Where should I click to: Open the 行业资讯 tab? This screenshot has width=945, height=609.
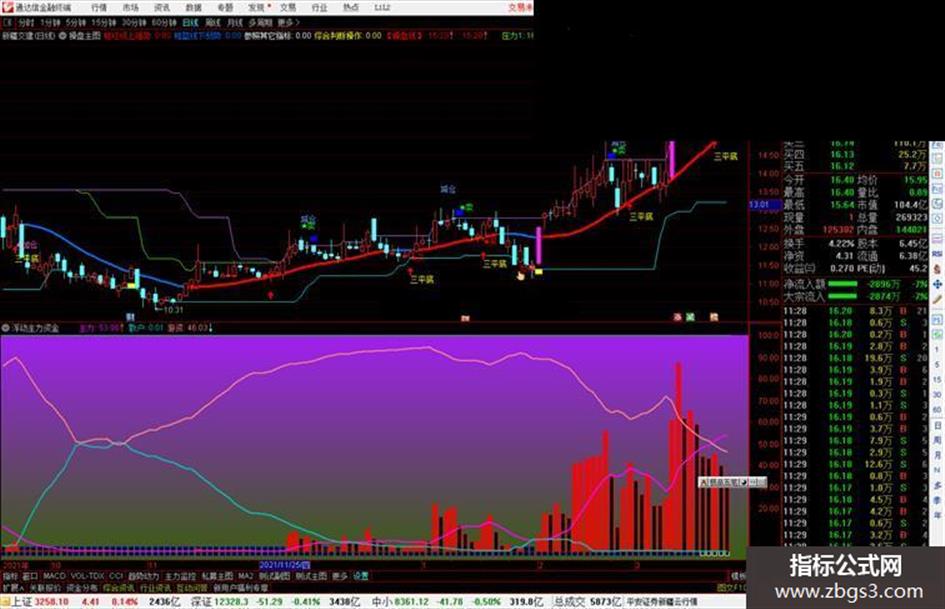point(155,588)
